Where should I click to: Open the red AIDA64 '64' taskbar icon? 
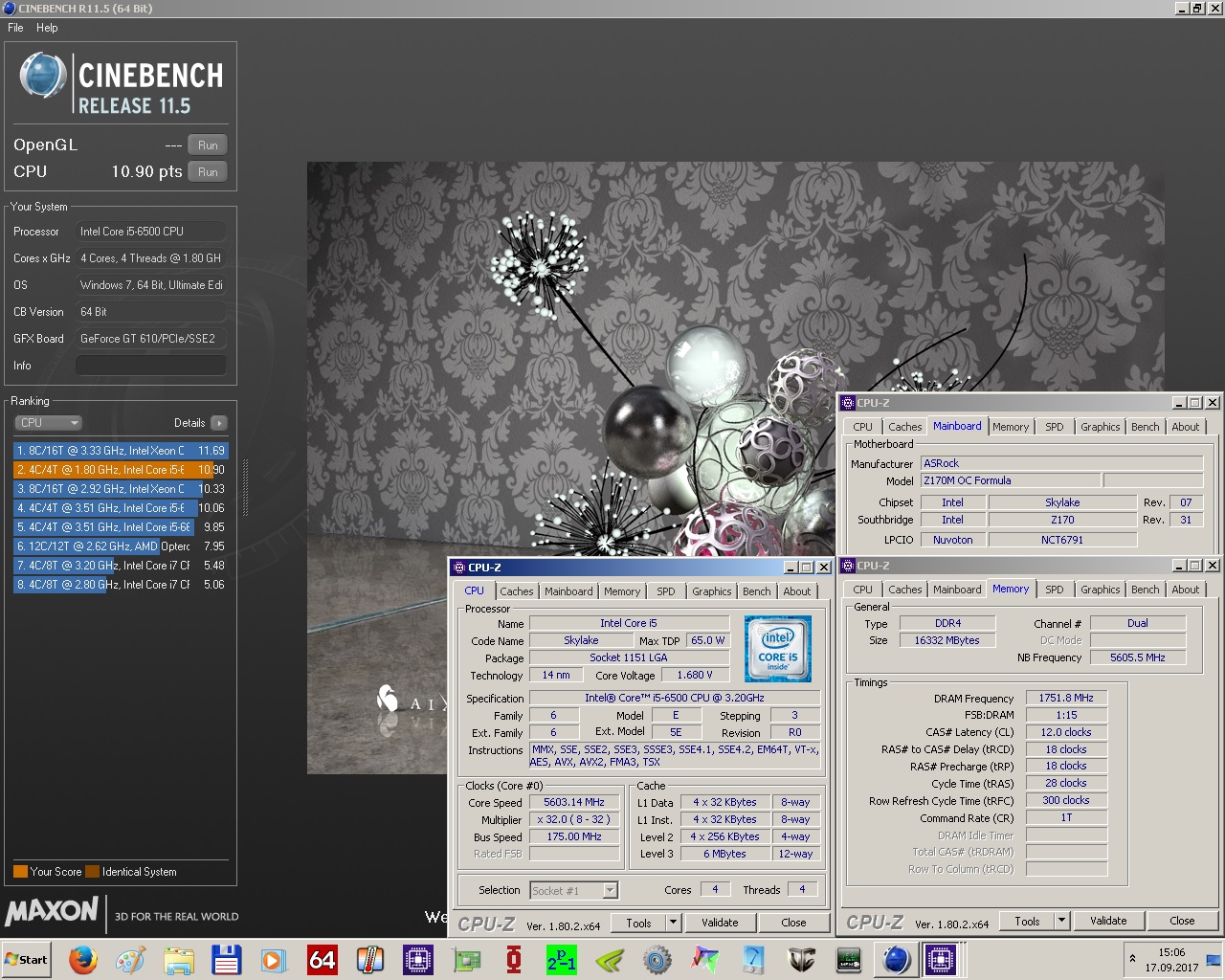323,959
